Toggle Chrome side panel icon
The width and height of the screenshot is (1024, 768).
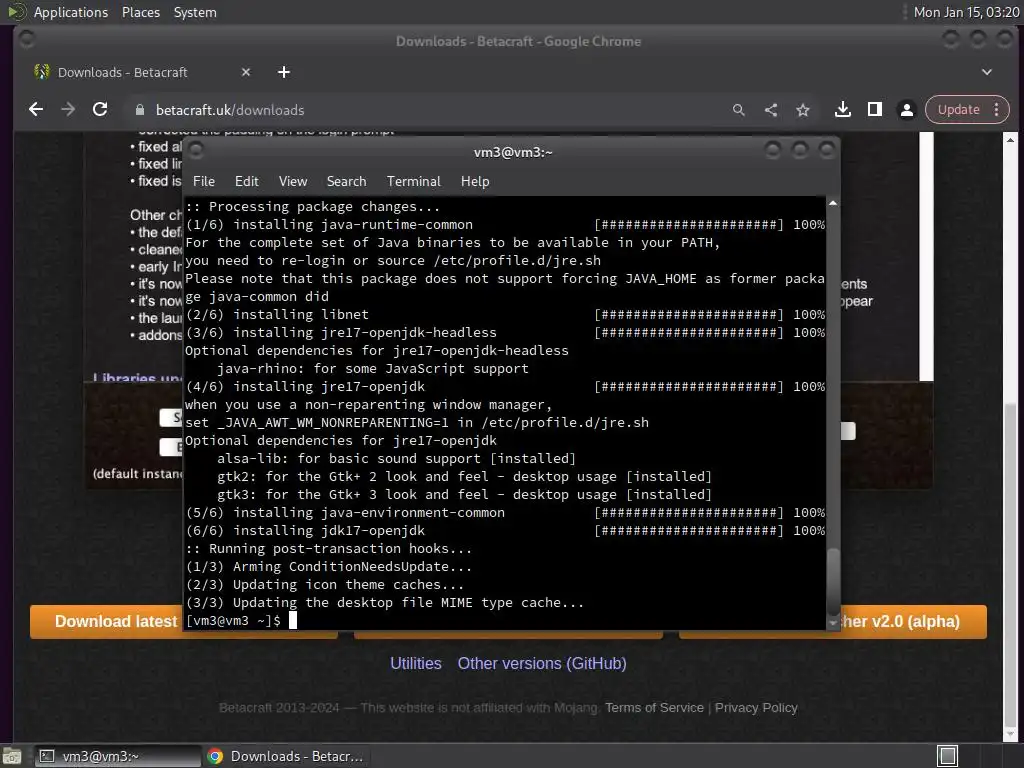874,110
